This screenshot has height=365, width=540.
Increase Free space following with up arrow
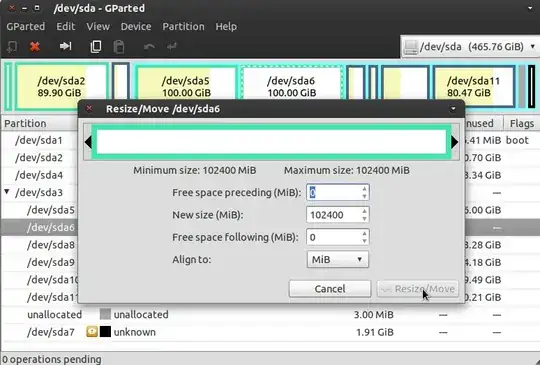[364, 233]
